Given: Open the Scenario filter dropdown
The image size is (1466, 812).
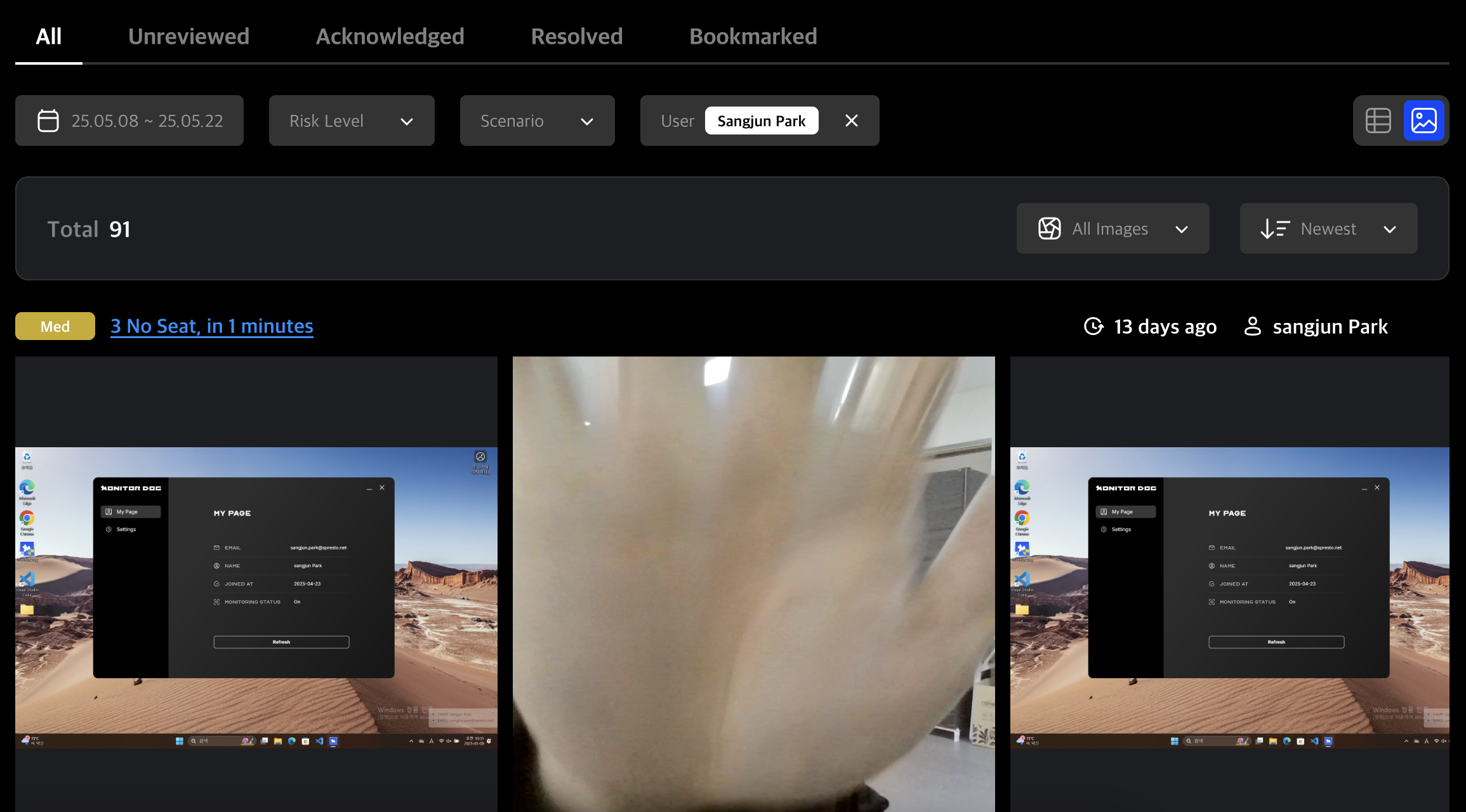Looking at the screenshot, I should (x=537, y=121).
